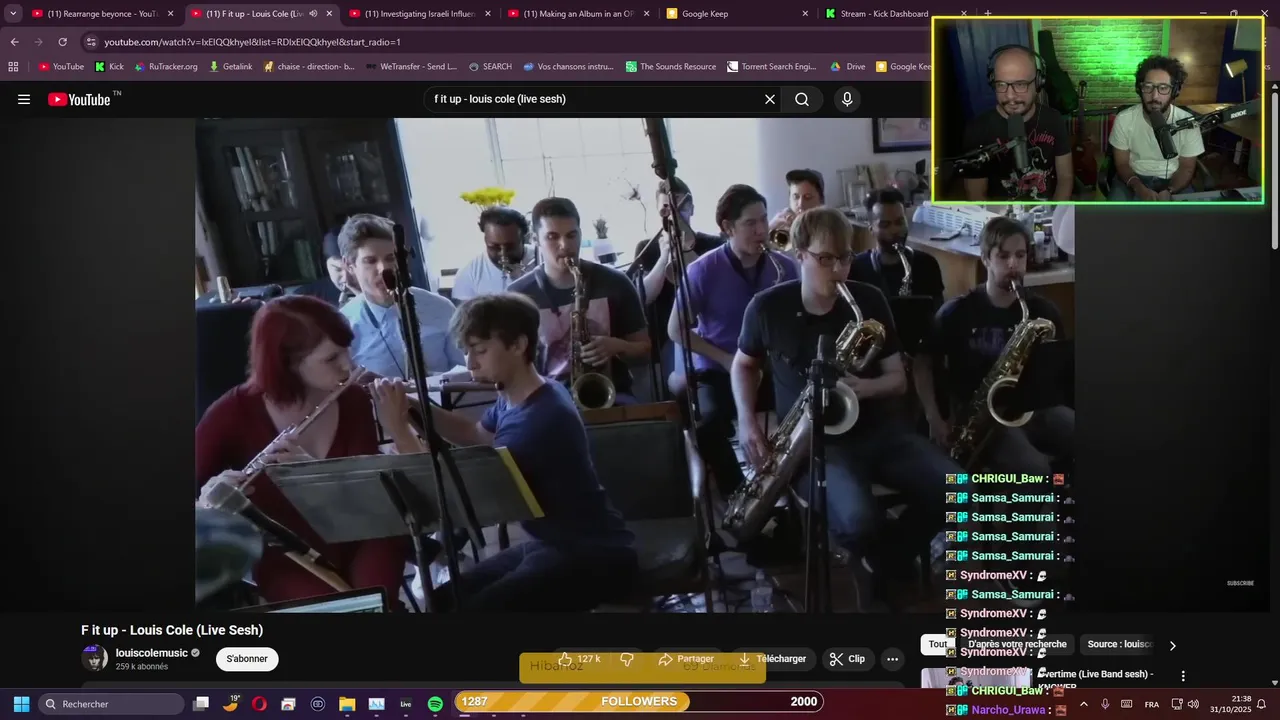Screen dimensions: 1280x720
Task: Open the taskbar volume control
Action: click(x=1193, y=704)
